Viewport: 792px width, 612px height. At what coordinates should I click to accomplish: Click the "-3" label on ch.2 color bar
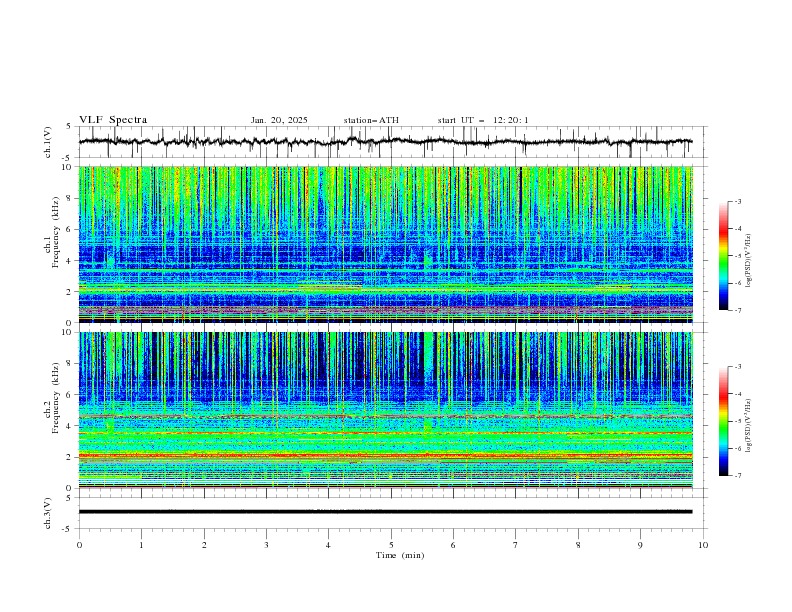(737, 367)
